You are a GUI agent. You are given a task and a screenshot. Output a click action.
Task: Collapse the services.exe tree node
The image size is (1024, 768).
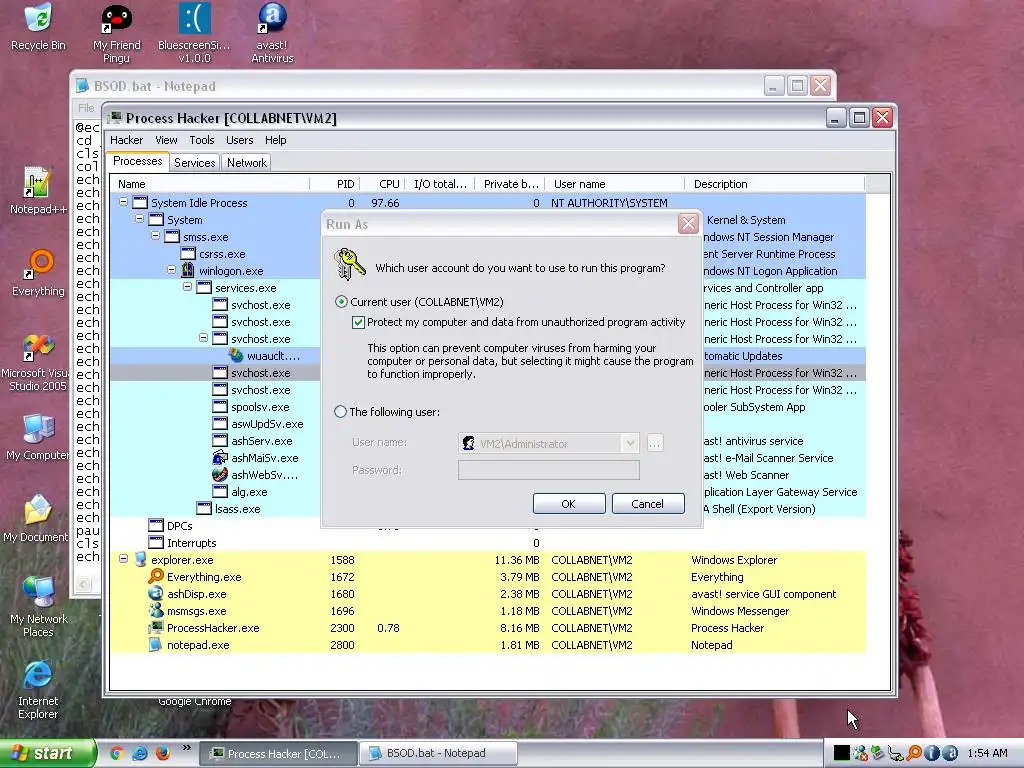pyautogui.click(x=187, y=287)
